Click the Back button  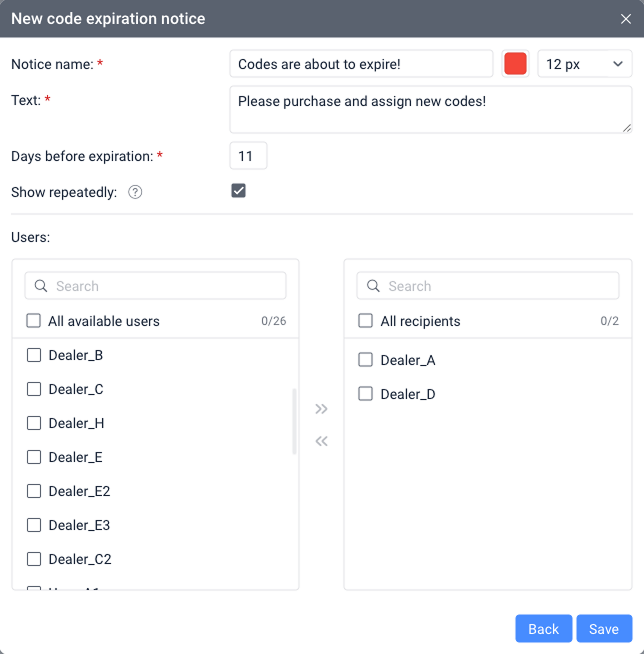[543, 628]
